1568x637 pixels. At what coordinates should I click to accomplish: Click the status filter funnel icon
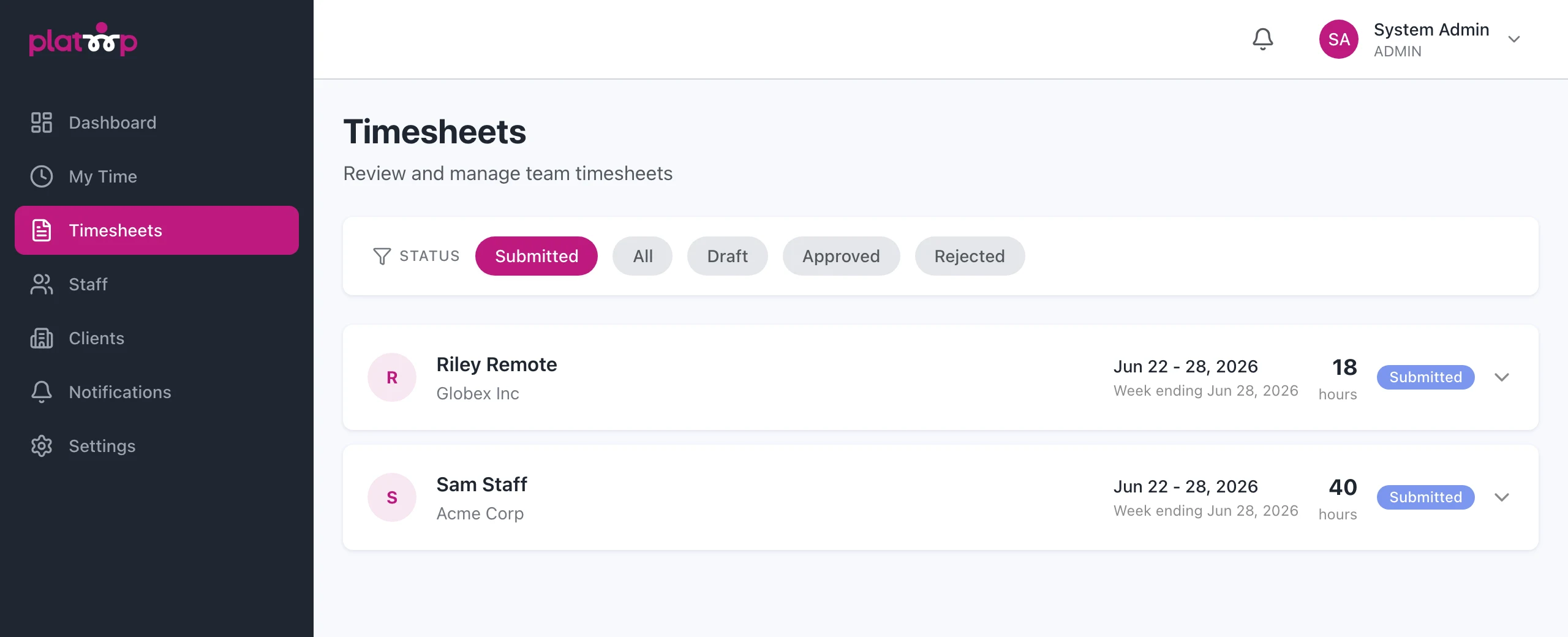point(382,256)
